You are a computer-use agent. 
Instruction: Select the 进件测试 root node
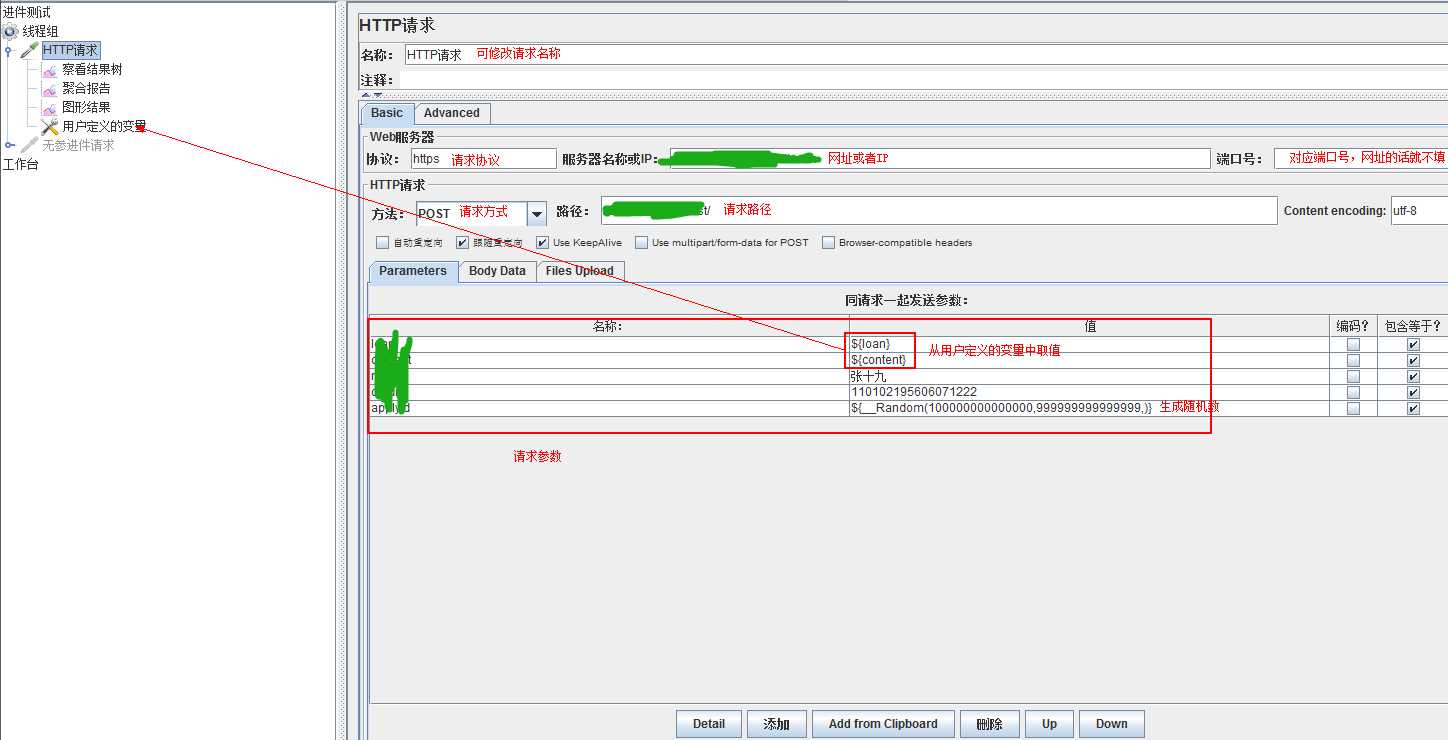pyautogui.click(x=27, y=12)
